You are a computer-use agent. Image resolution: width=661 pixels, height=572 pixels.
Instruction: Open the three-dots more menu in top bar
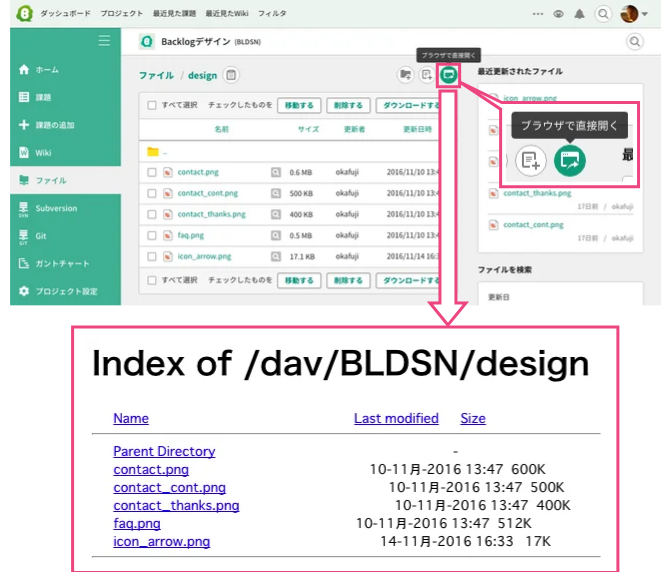click(x=537, y=14)
